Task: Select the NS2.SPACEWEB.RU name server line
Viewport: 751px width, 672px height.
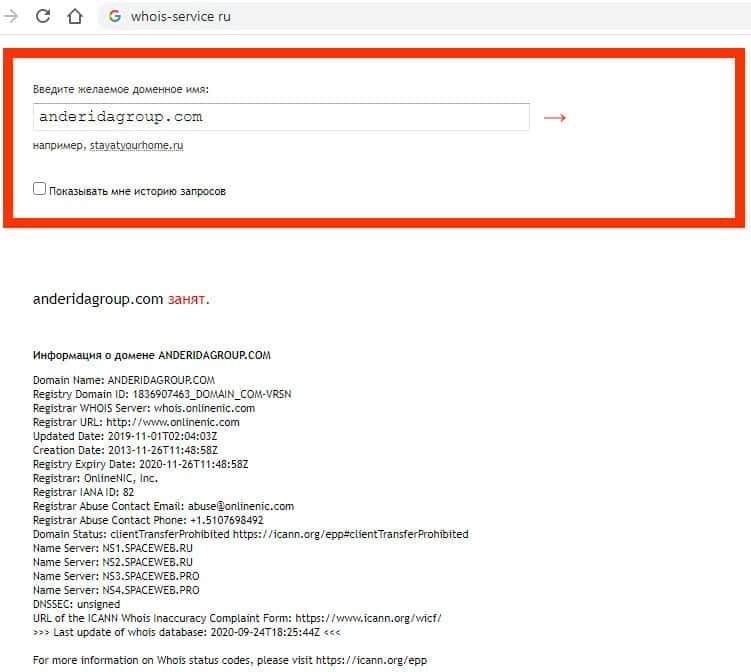Action: pos(113,562)
